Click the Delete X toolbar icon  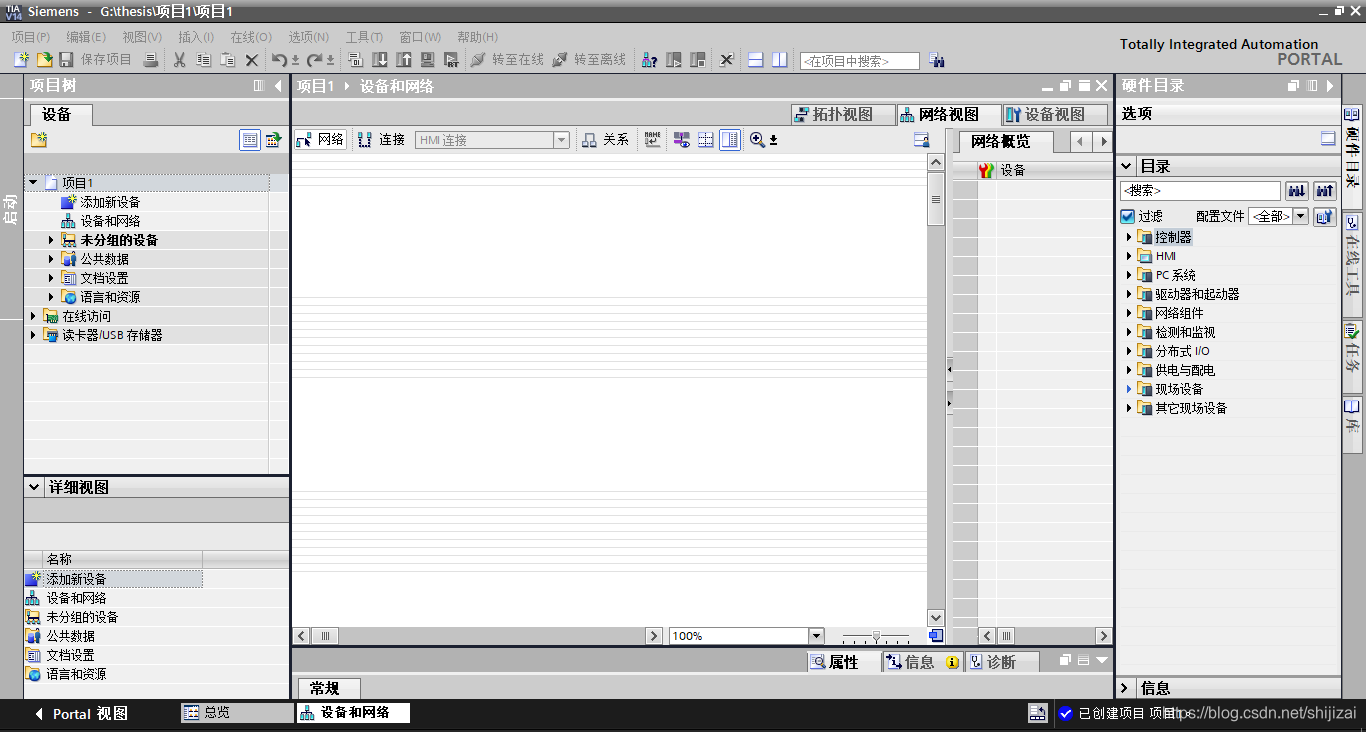click(x=252, y=60)
